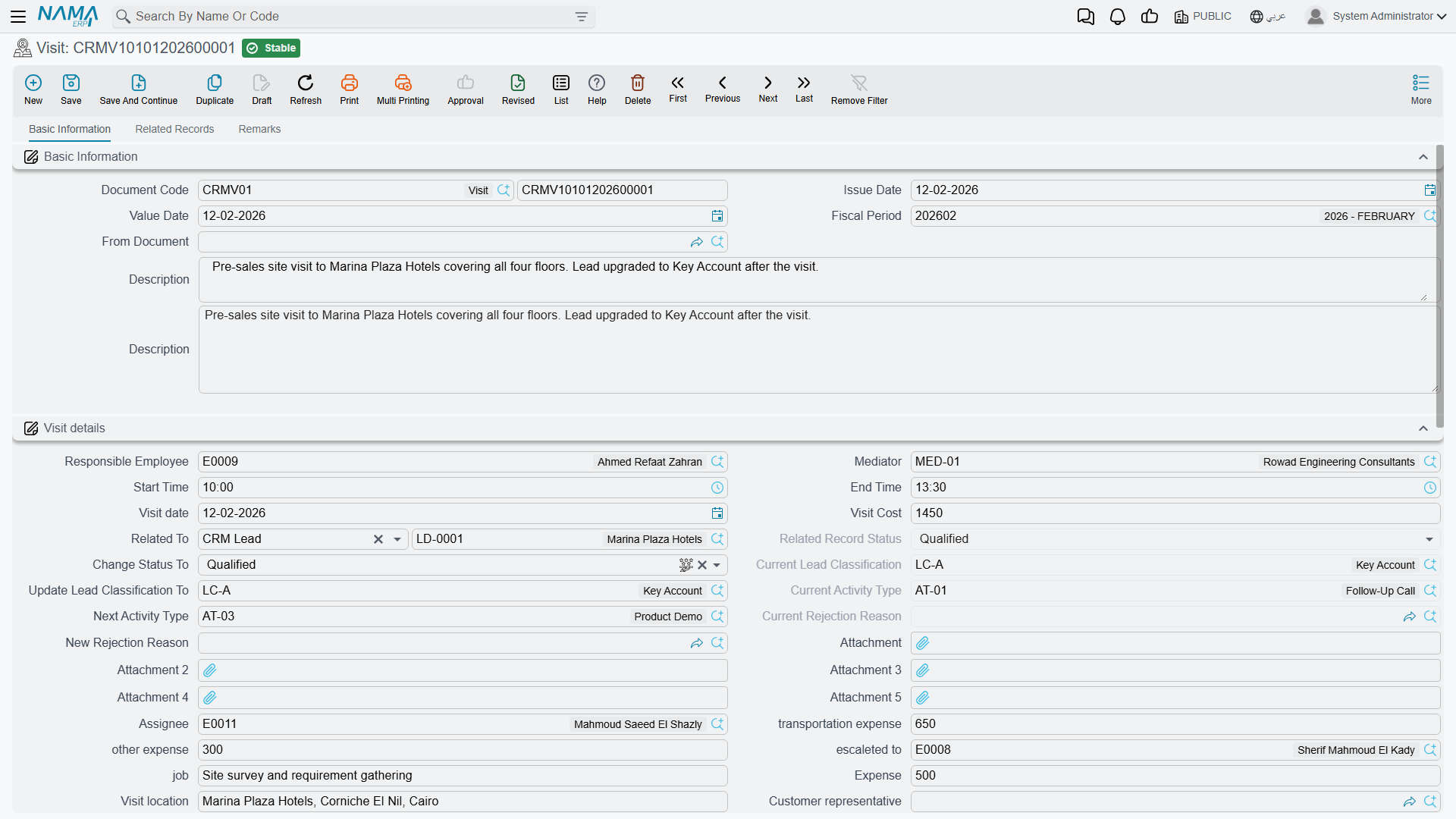Click the New document toolbar icon

(x=33, y=89)
